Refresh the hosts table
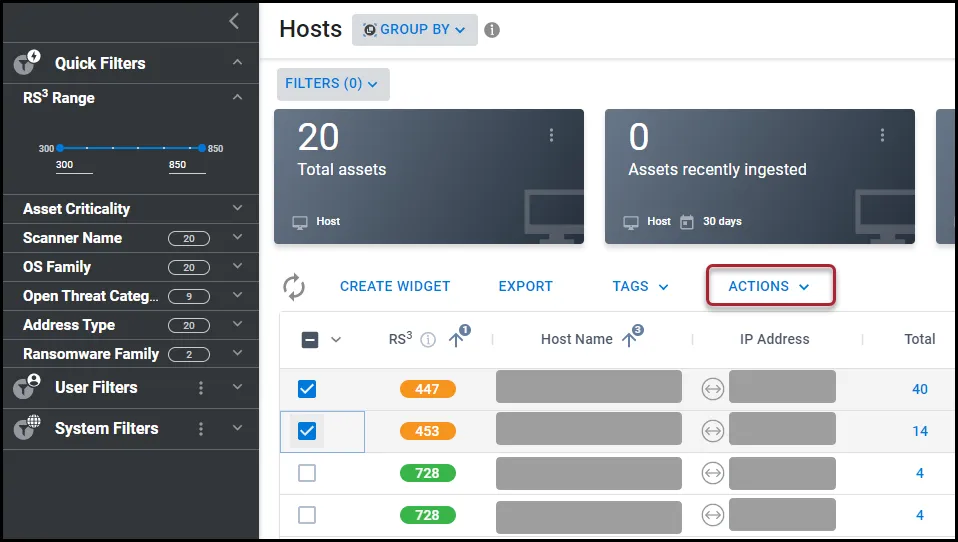The height and width of the screenshot is (542, 958). tap(294, 287)
